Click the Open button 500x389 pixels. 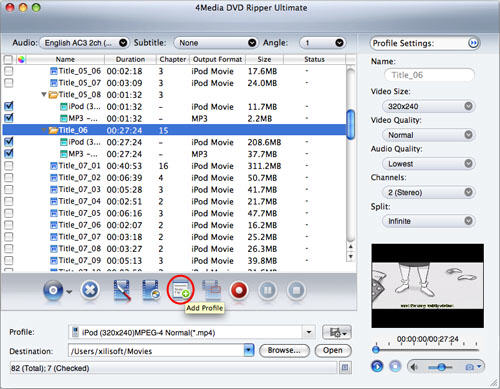point(333,350)
